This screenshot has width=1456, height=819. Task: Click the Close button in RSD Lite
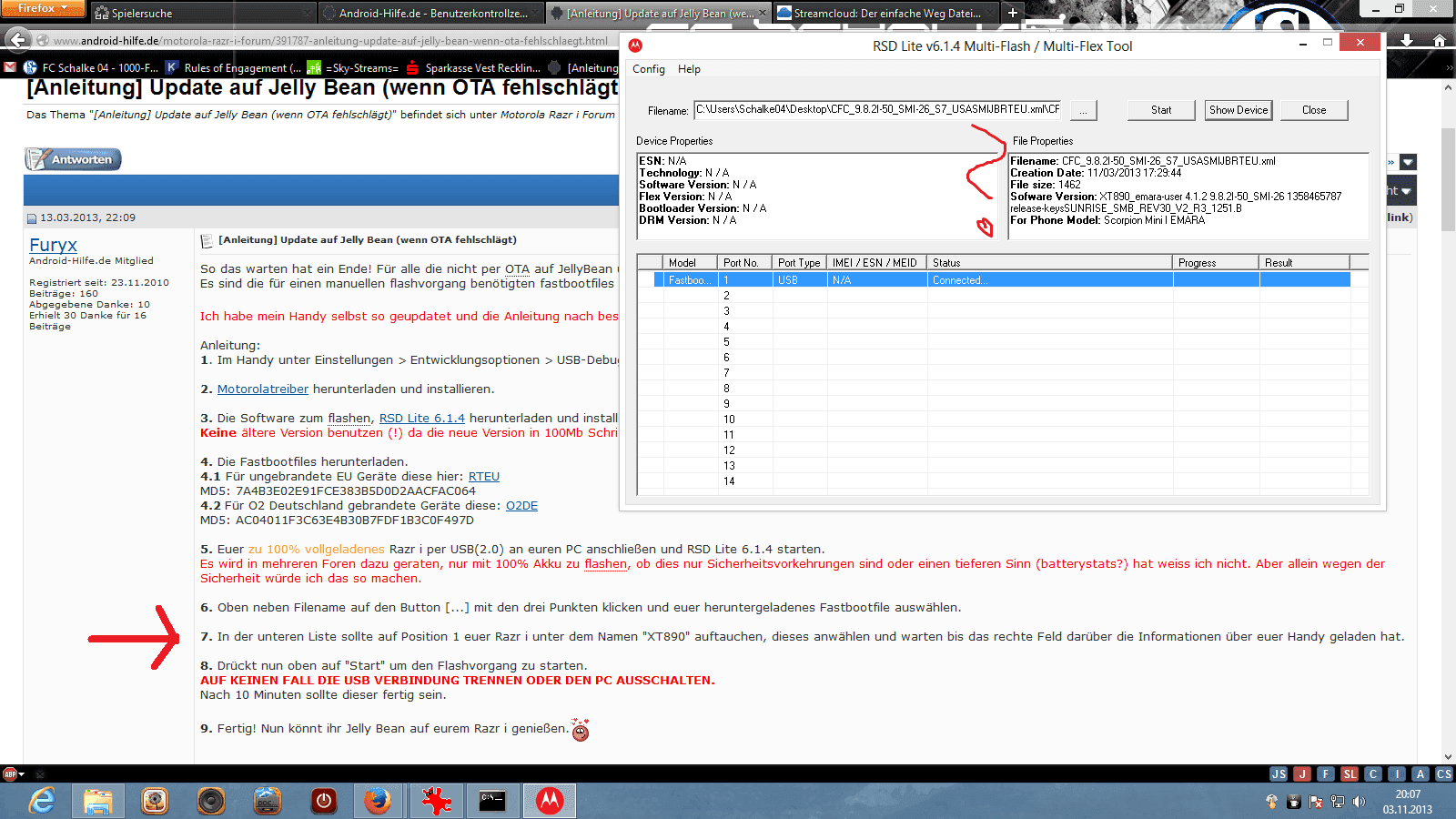tap(1314, 110)
